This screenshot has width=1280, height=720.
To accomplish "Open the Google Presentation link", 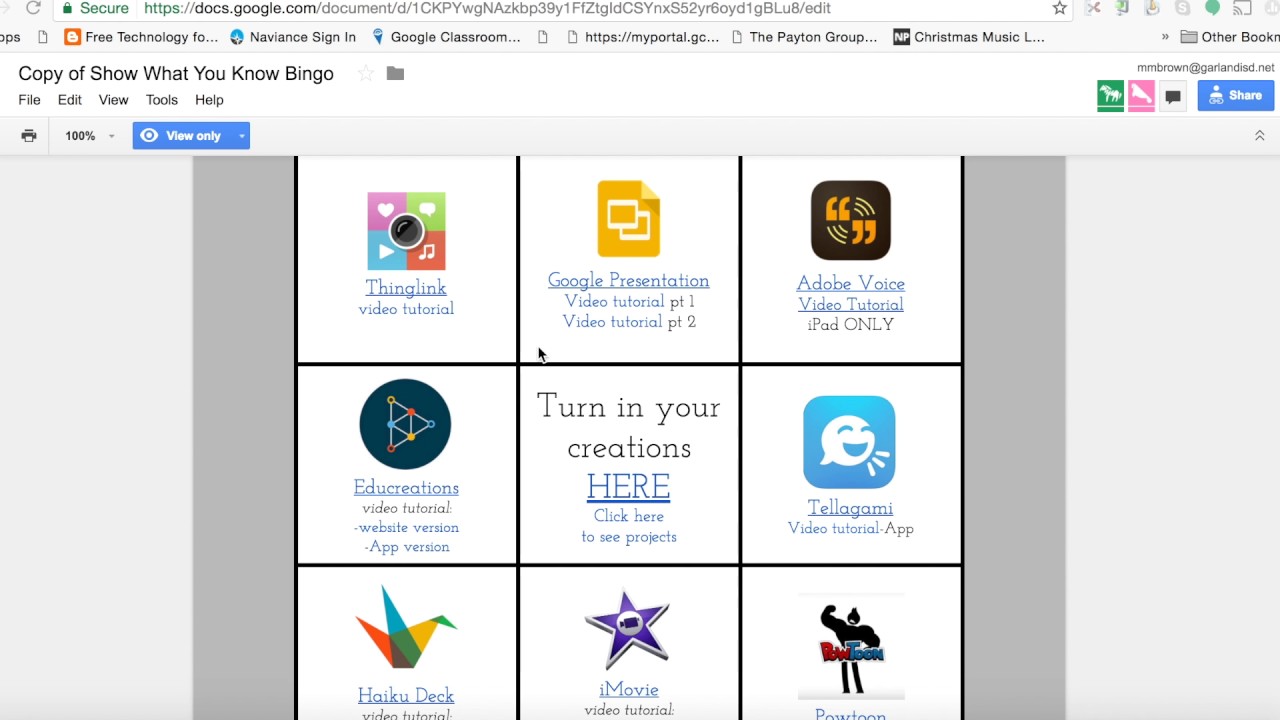I will (x=629, y=281).
